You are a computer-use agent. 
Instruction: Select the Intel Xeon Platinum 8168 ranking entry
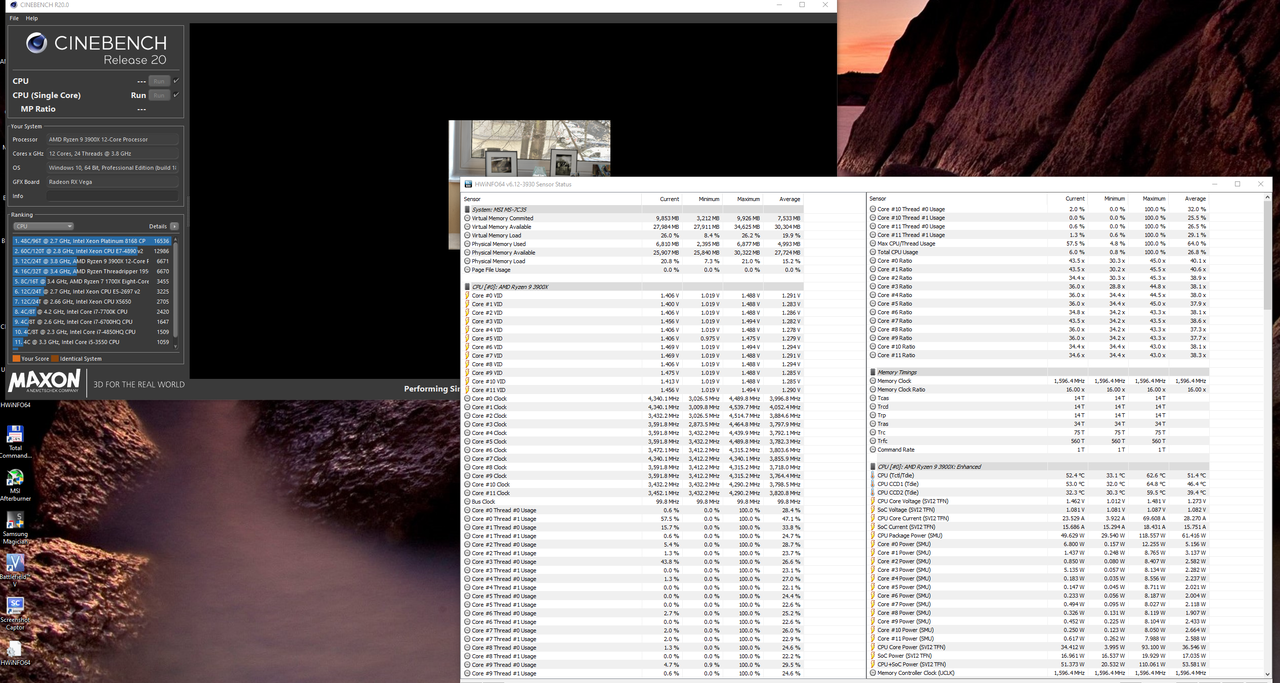point(93,241)
